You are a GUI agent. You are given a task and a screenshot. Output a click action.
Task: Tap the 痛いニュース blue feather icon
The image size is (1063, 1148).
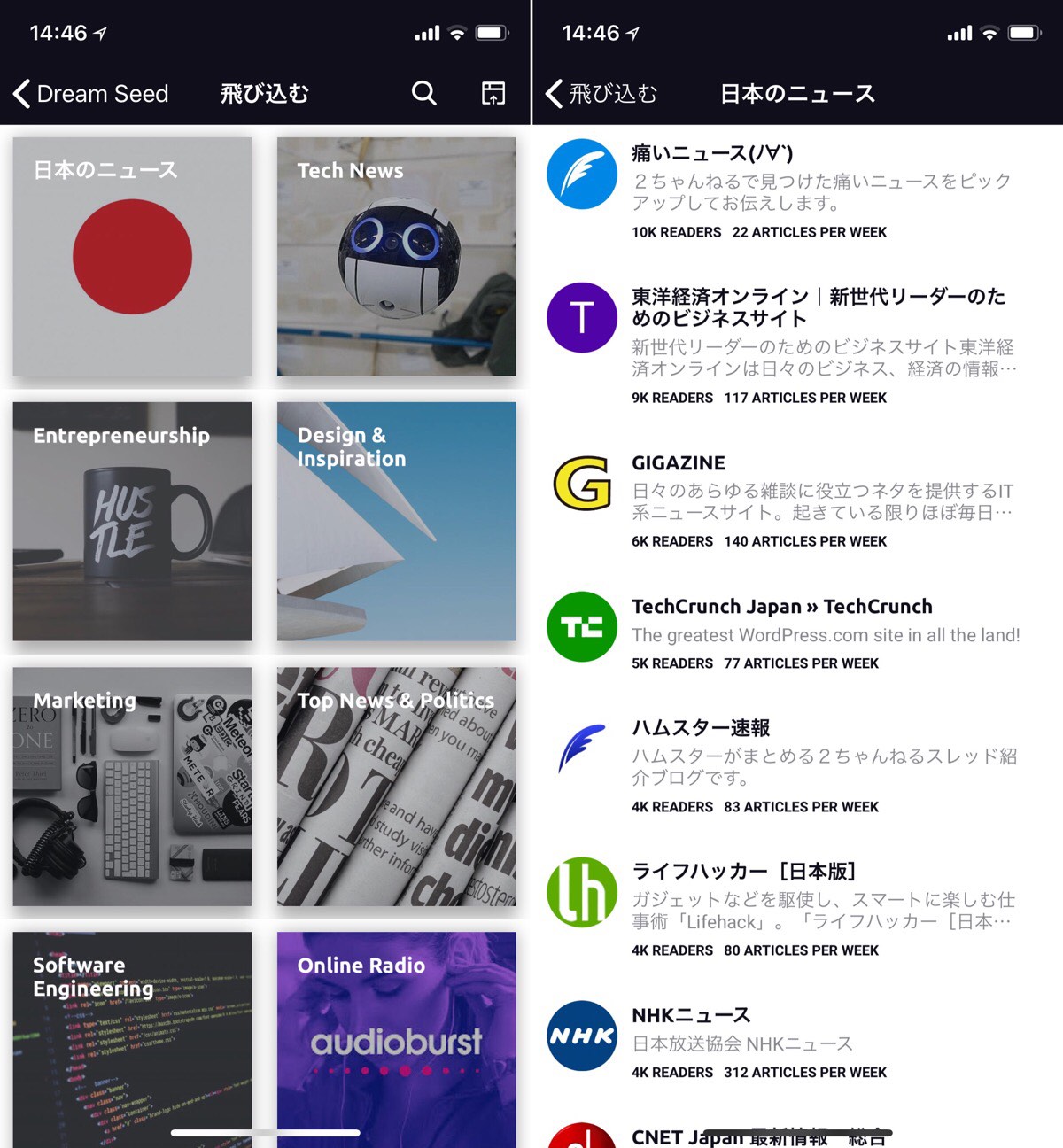click(582, 175)
